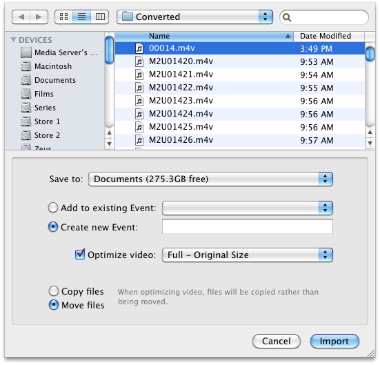This screenshot has width=380, height=365.
Task: Click sidebar scrollbar up arrow
Action: coord(109,133)
